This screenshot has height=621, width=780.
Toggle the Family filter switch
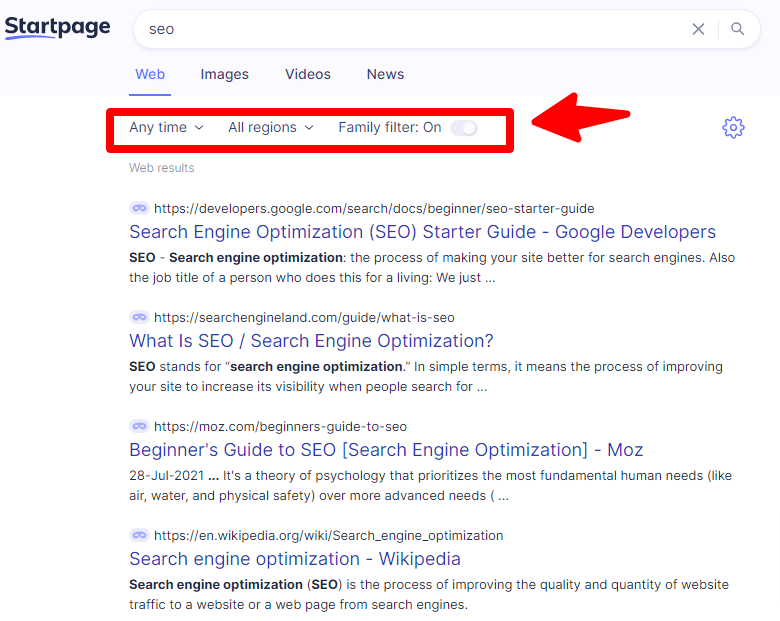point(464,128)
